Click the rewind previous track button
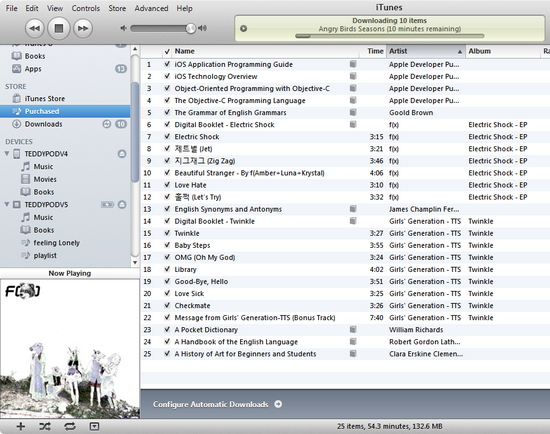Viewport: 550px width, 434px height. [34, 28]
